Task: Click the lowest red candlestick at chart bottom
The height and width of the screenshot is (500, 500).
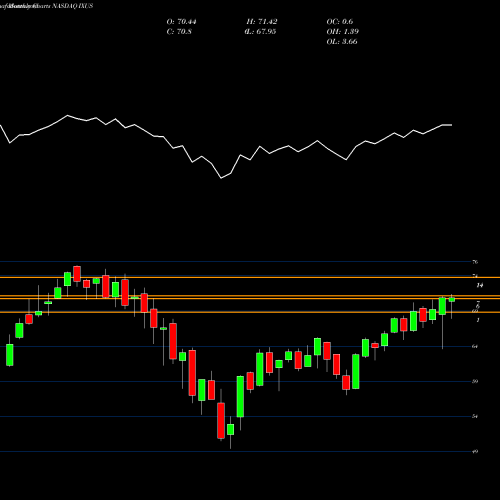Action: 221,421
